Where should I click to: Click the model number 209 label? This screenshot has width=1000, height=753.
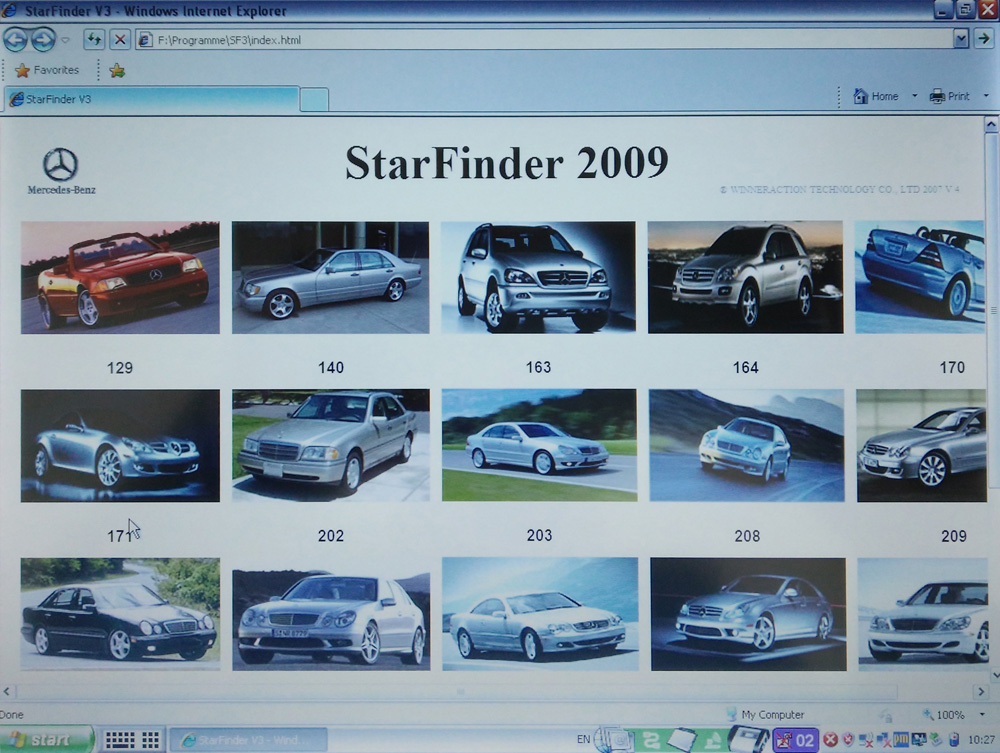point(954,536)
